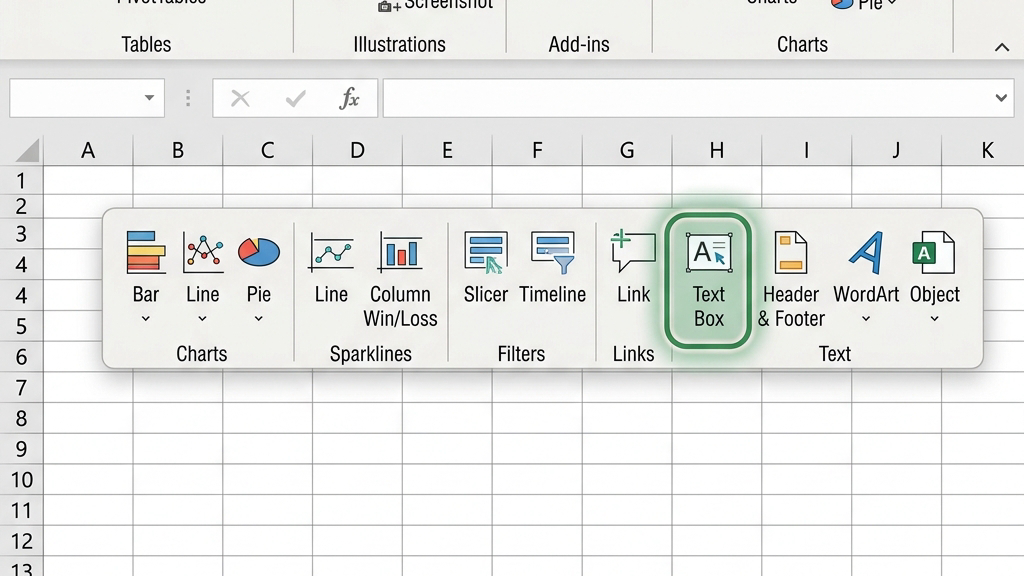Select column H header
Viewport: 1024px width, 576px height.
click(716, 150)
